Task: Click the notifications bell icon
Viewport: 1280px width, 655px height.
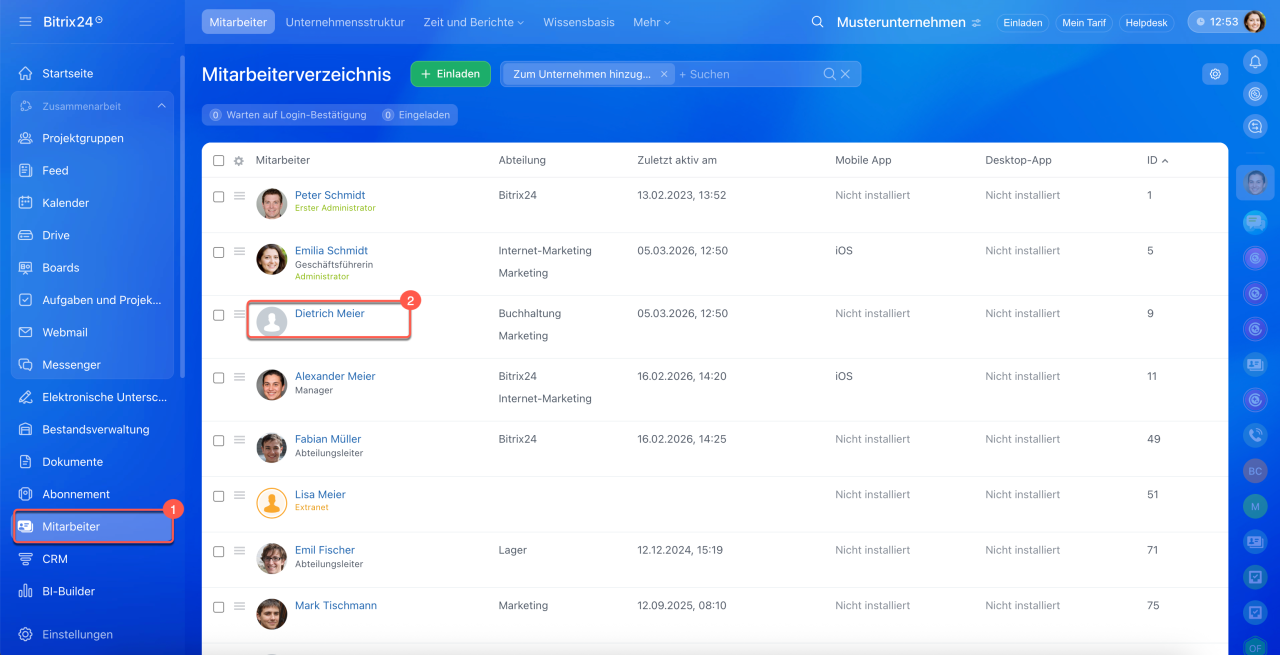Action: [1255, 62]
